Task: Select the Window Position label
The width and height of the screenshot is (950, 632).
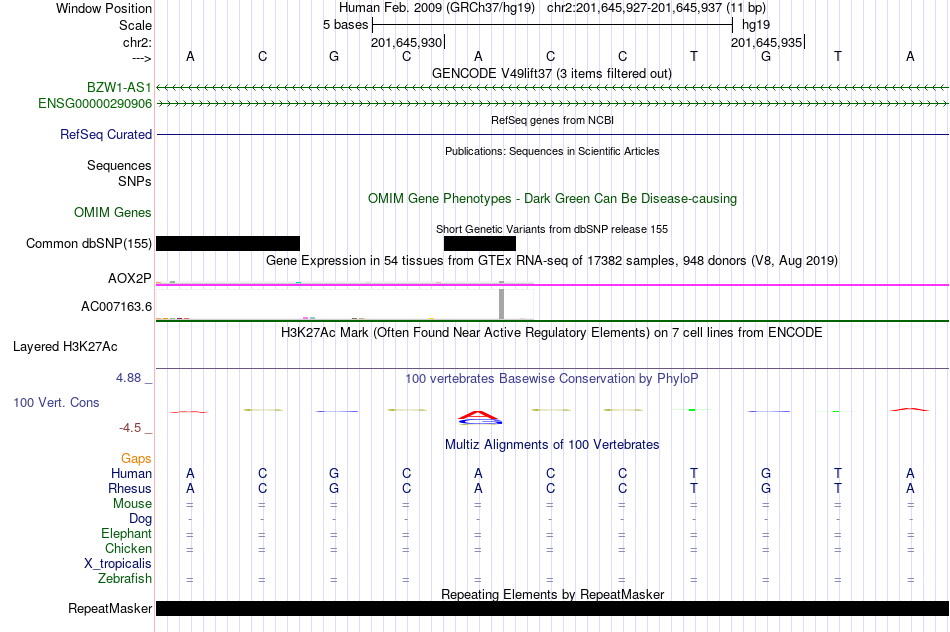Action: (104, 8)
